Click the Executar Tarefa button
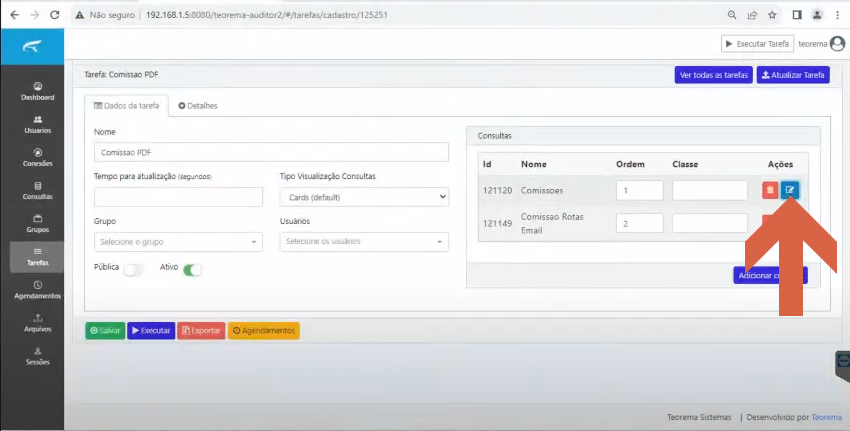The width and height of the screenshot is (850, 431). (x=757, y=44)
